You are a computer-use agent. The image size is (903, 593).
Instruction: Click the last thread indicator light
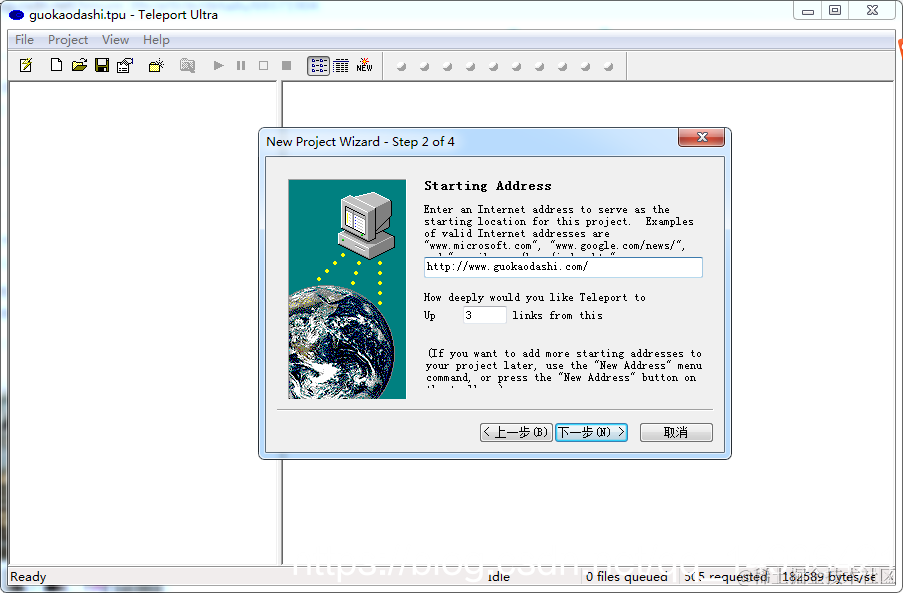point(608,67)
